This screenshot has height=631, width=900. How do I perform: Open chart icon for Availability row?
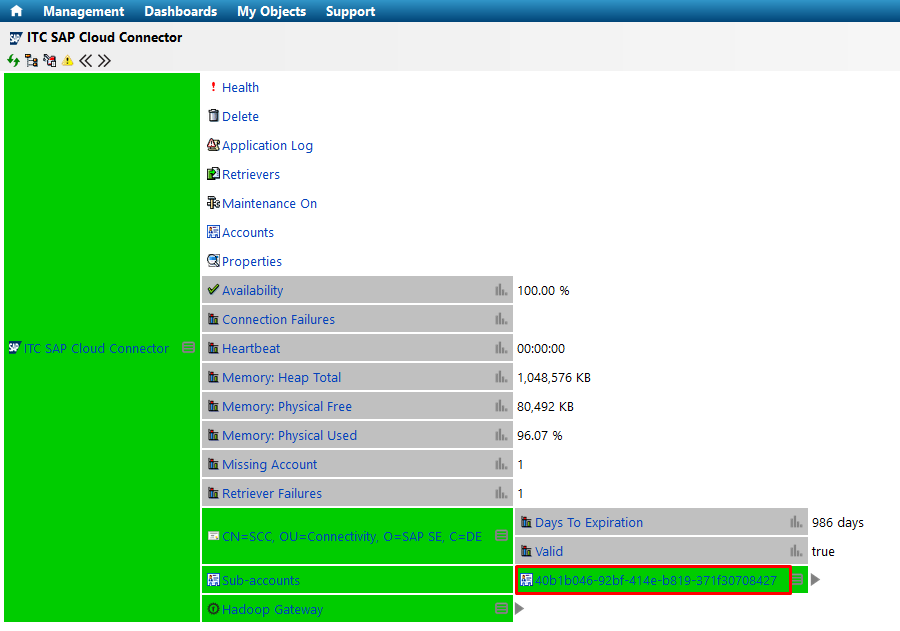tap(501, 290)
